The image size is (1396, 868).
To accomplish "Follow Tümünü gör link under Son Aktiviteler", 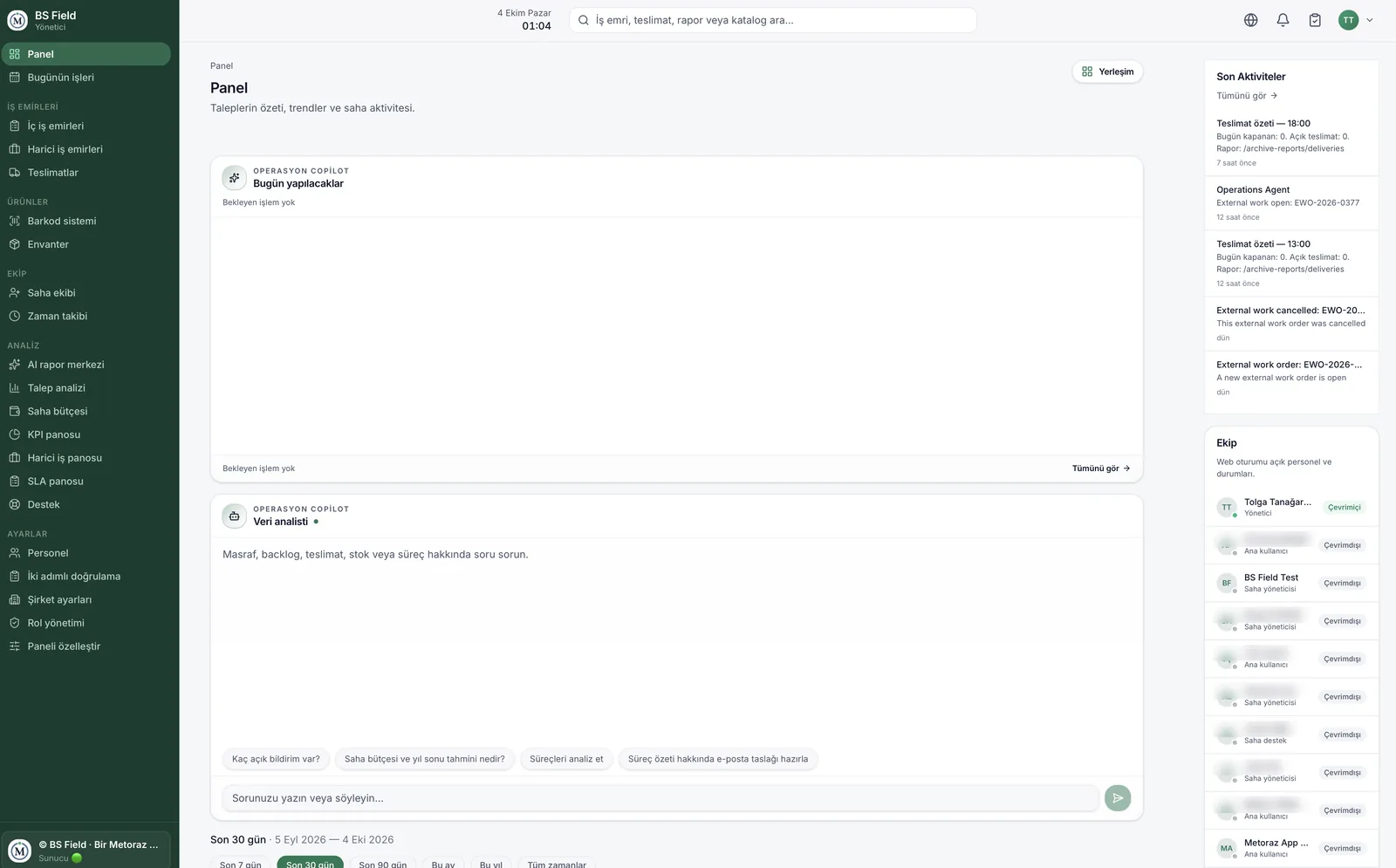I will (x=1247, y=96).
